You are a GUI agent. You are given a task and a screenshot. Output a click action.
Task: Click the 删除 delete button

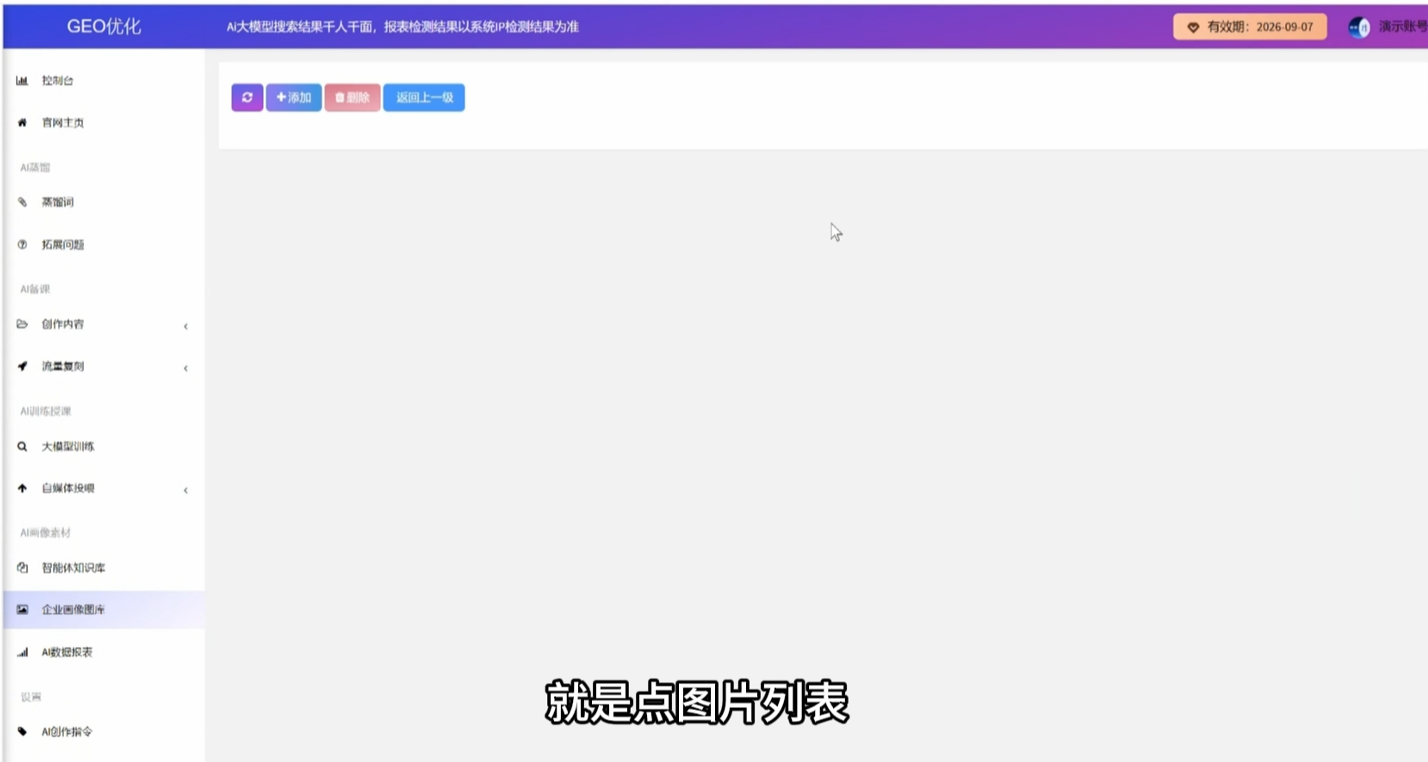tap(352, 97)
